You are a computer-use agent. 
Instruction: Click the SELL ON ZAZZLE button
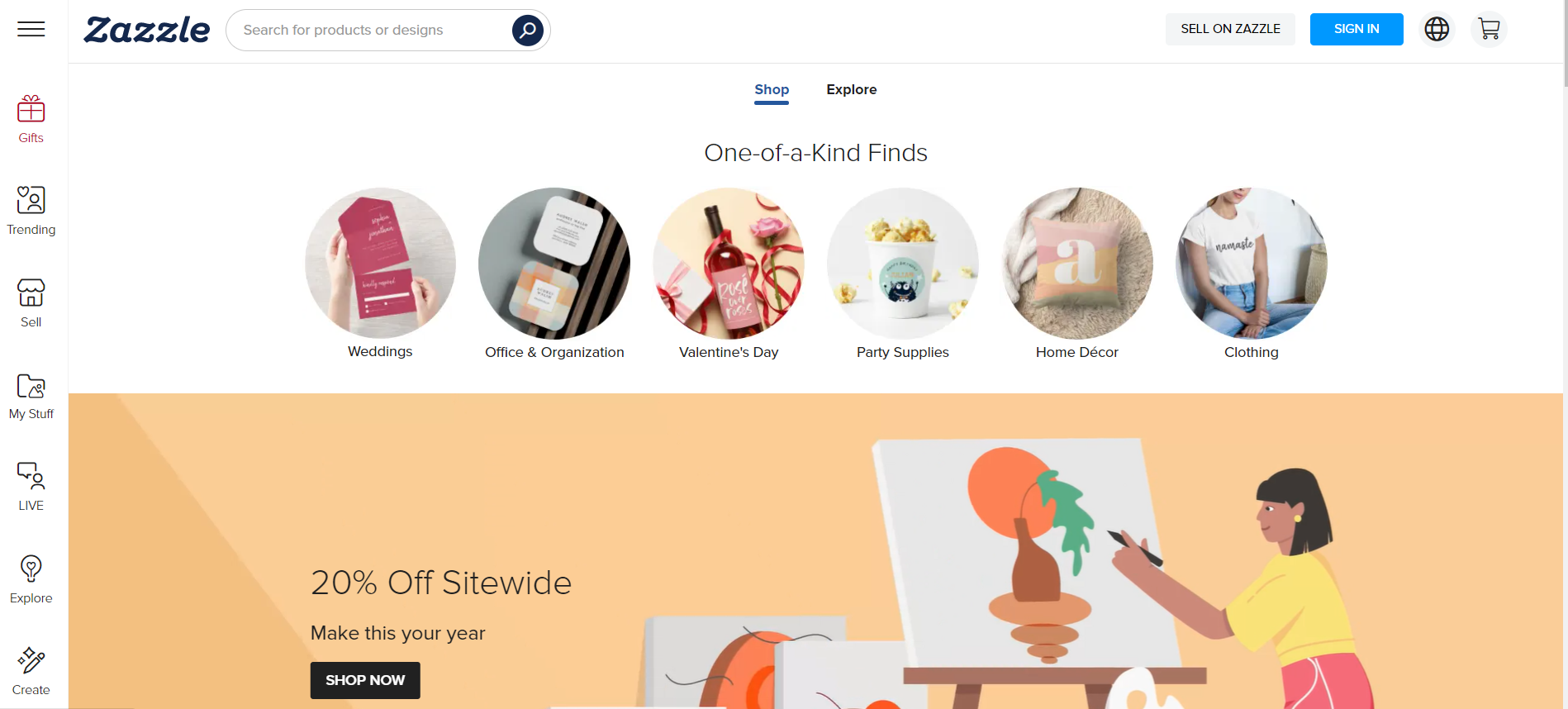pos(1230,29)
